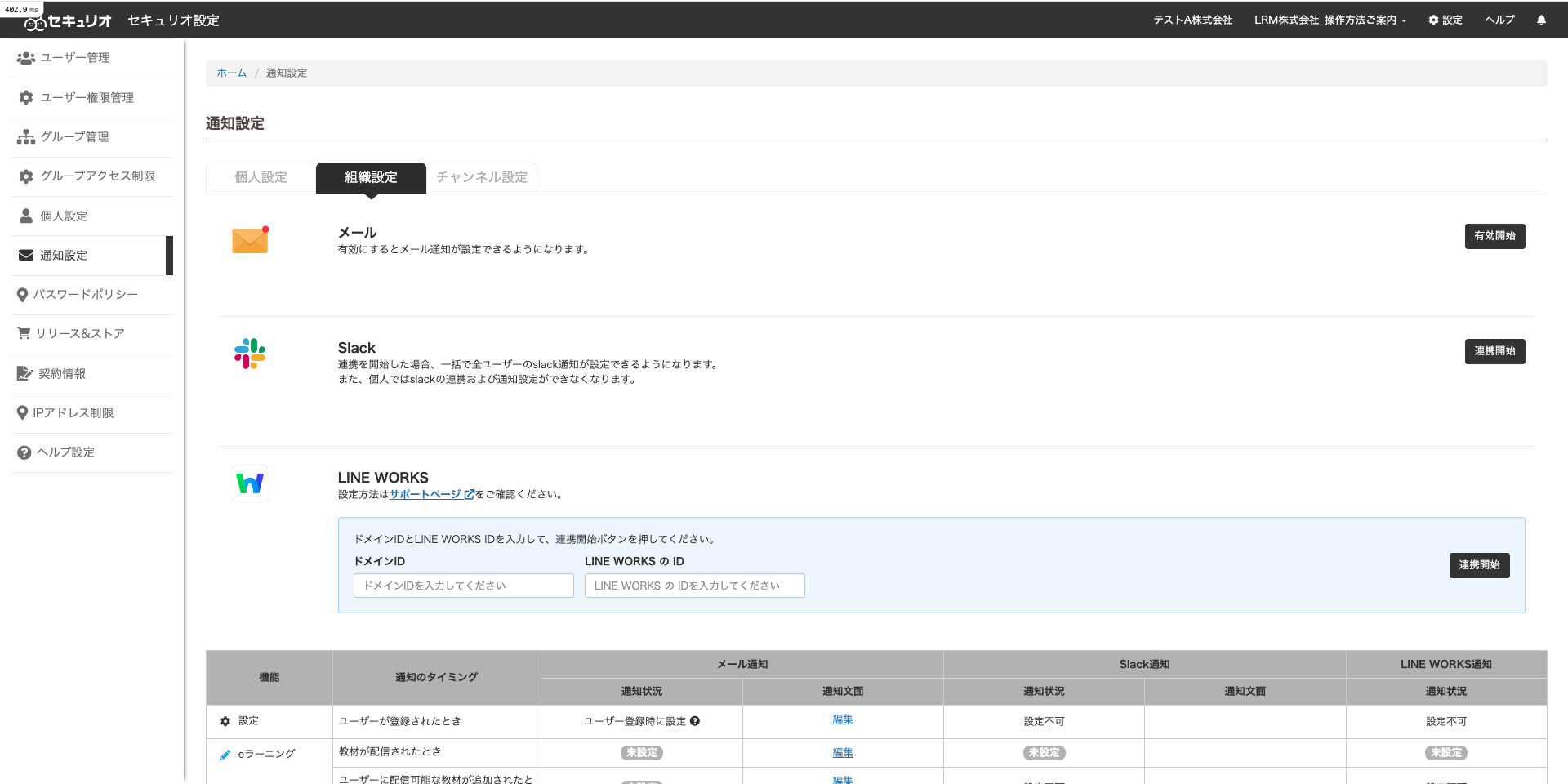The width and height of the screenshot is (1568, 784).
Task: Click the リリース&ストア cart icon
Action: 24,333
